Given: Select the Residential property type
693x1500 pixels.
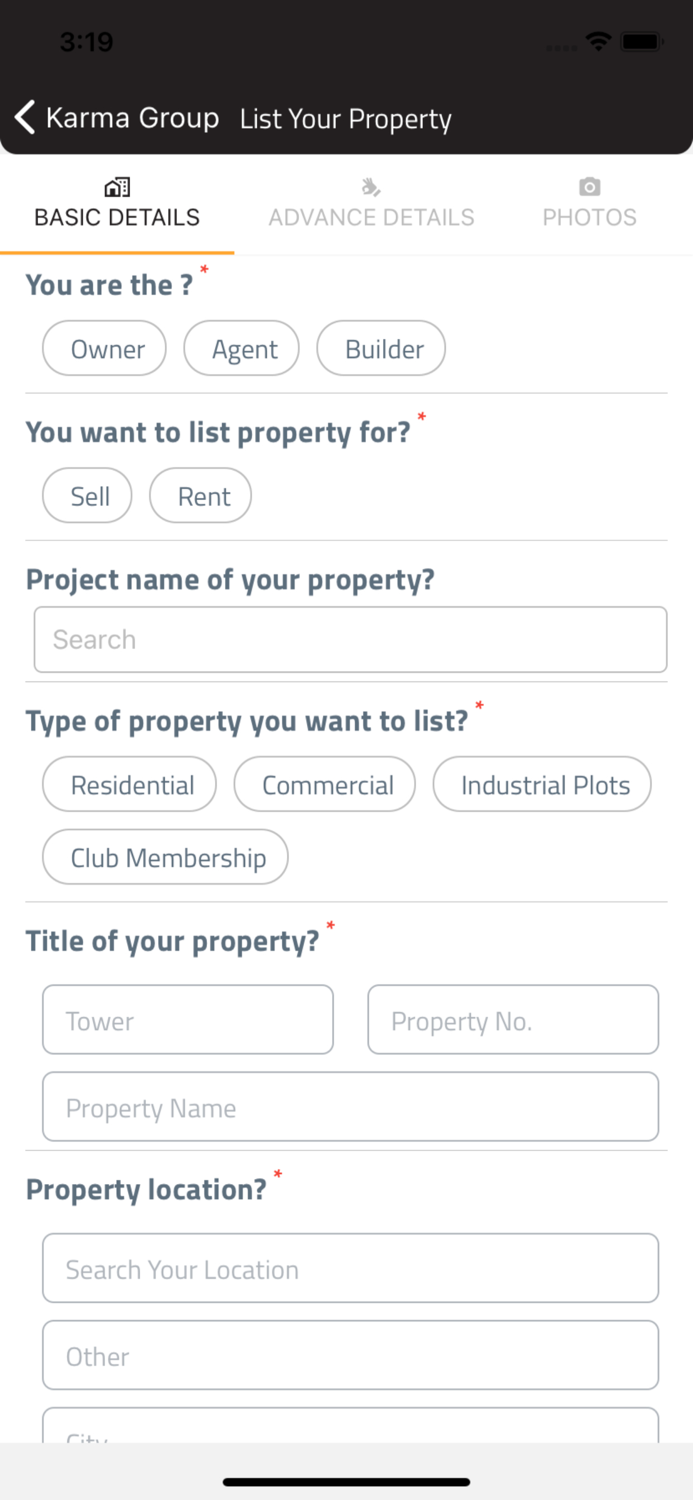Looking at the screenshot, I should coord(129,784).
